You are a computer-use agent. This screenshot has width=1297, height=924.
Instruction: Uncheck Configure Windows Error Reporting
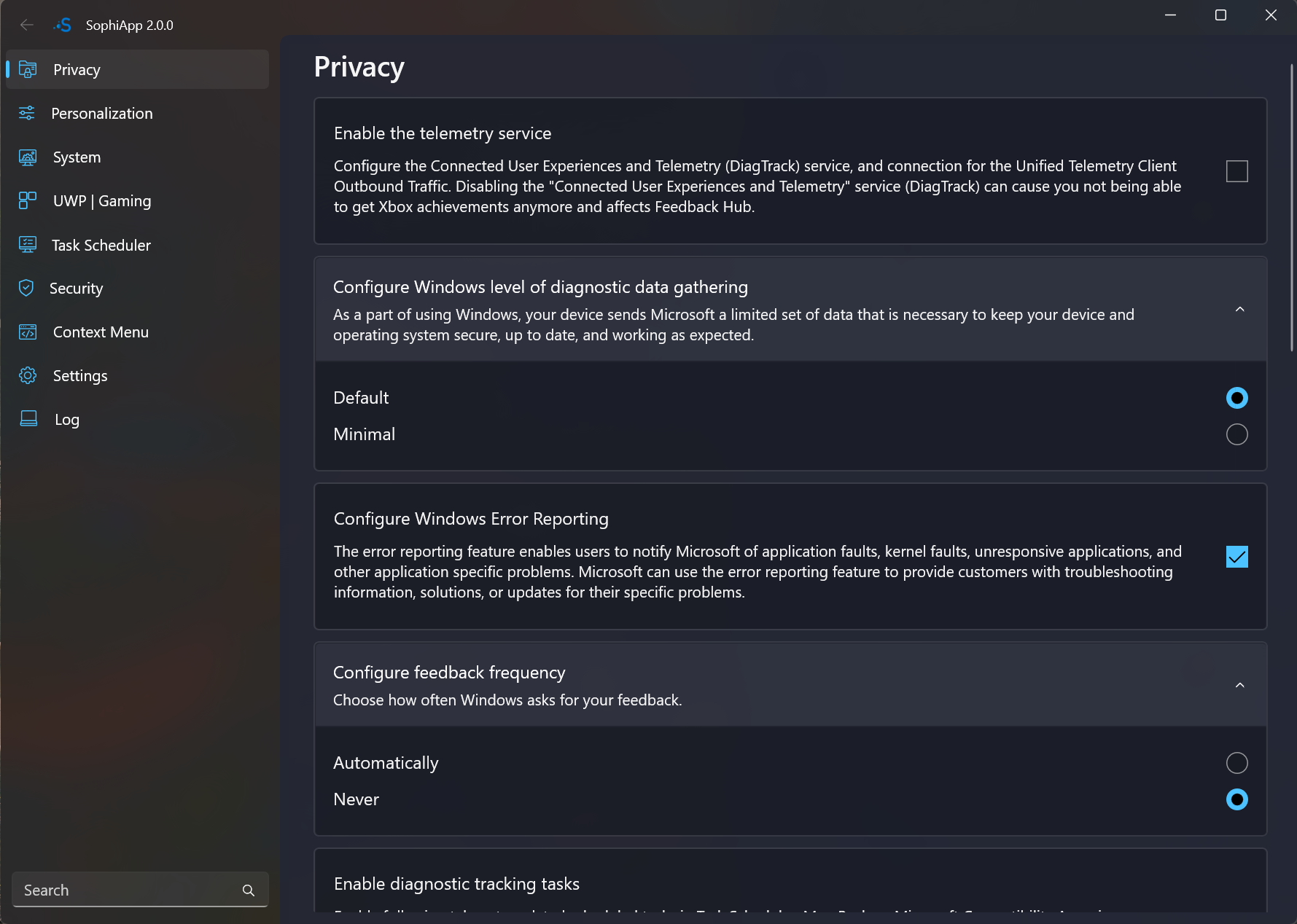(x=1236, y=557)
